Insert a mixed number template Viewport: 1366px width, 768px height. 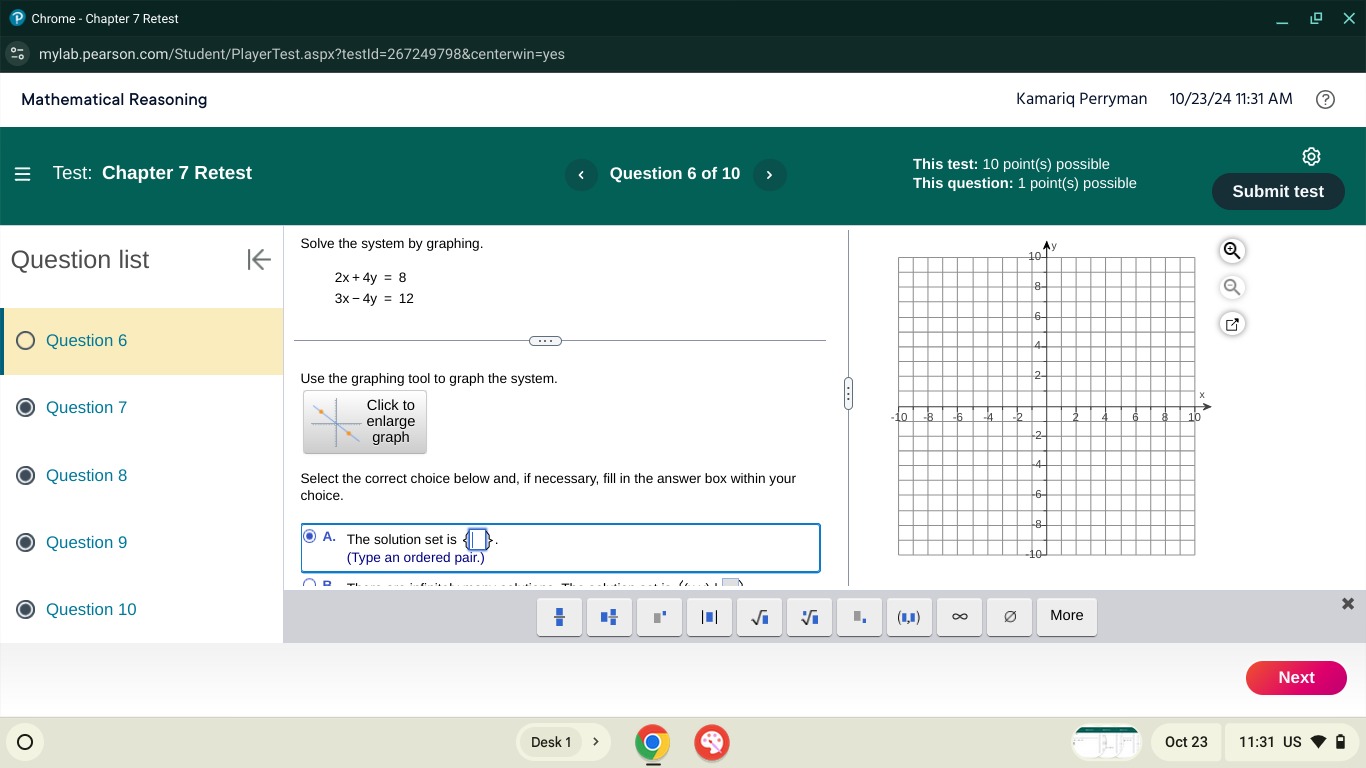tap(609, 617)
